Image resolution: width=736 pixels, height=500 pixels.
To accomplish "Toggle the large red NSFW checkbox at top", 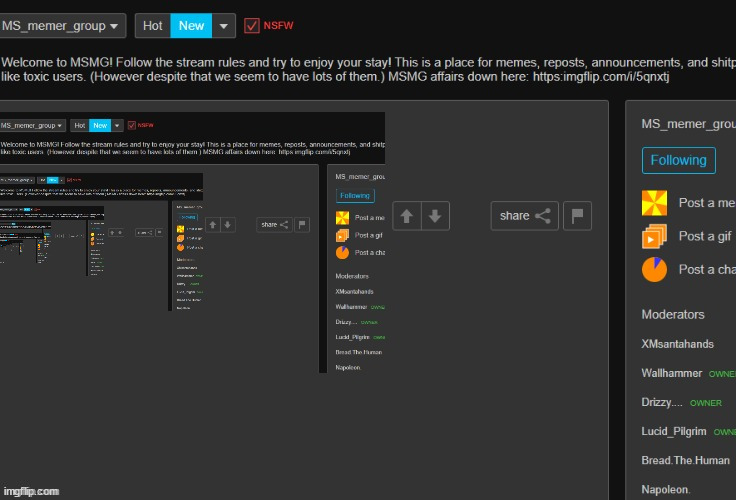I will tap(252, 25).
